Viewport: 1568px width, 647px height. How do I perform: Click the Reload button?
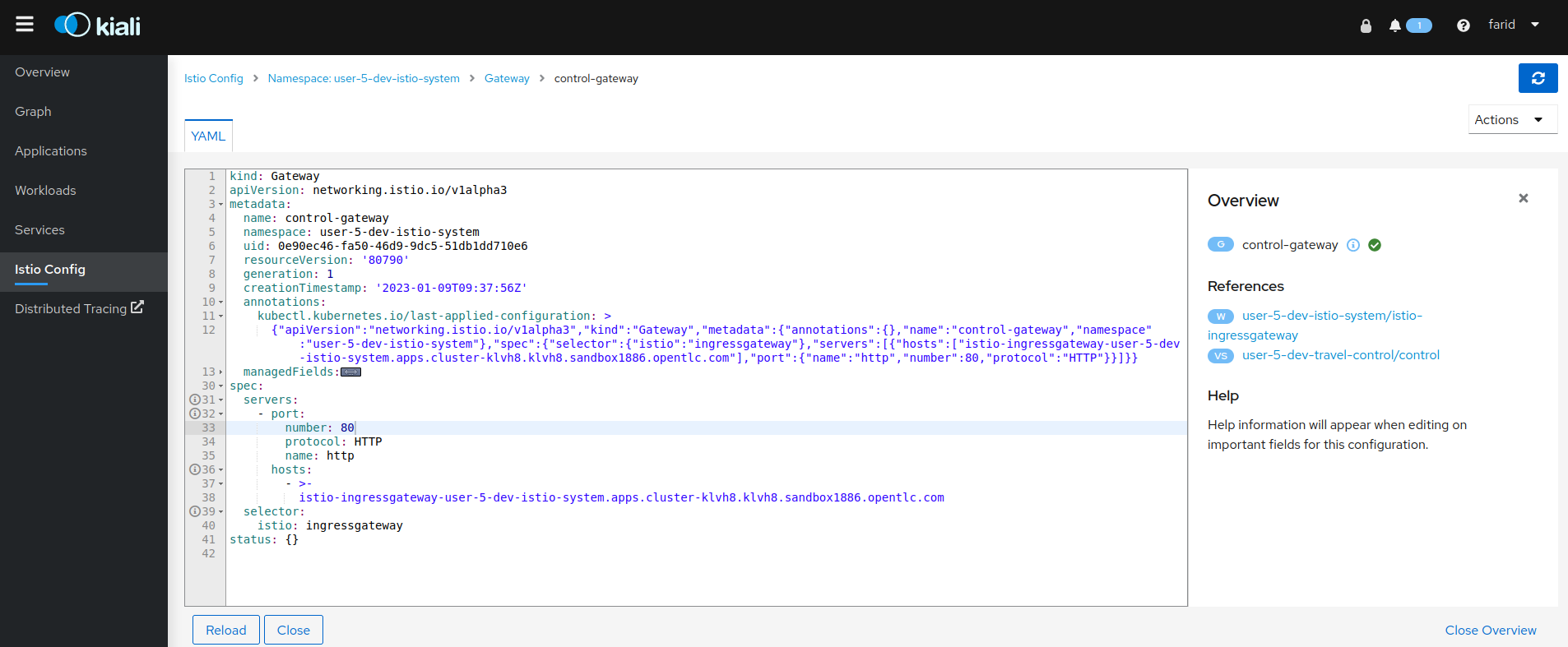point(225,630)
